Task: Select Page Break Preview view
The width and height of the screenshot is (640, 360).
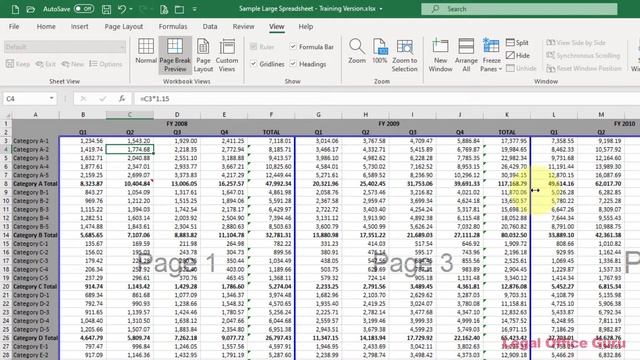Action: coord(175,55)
